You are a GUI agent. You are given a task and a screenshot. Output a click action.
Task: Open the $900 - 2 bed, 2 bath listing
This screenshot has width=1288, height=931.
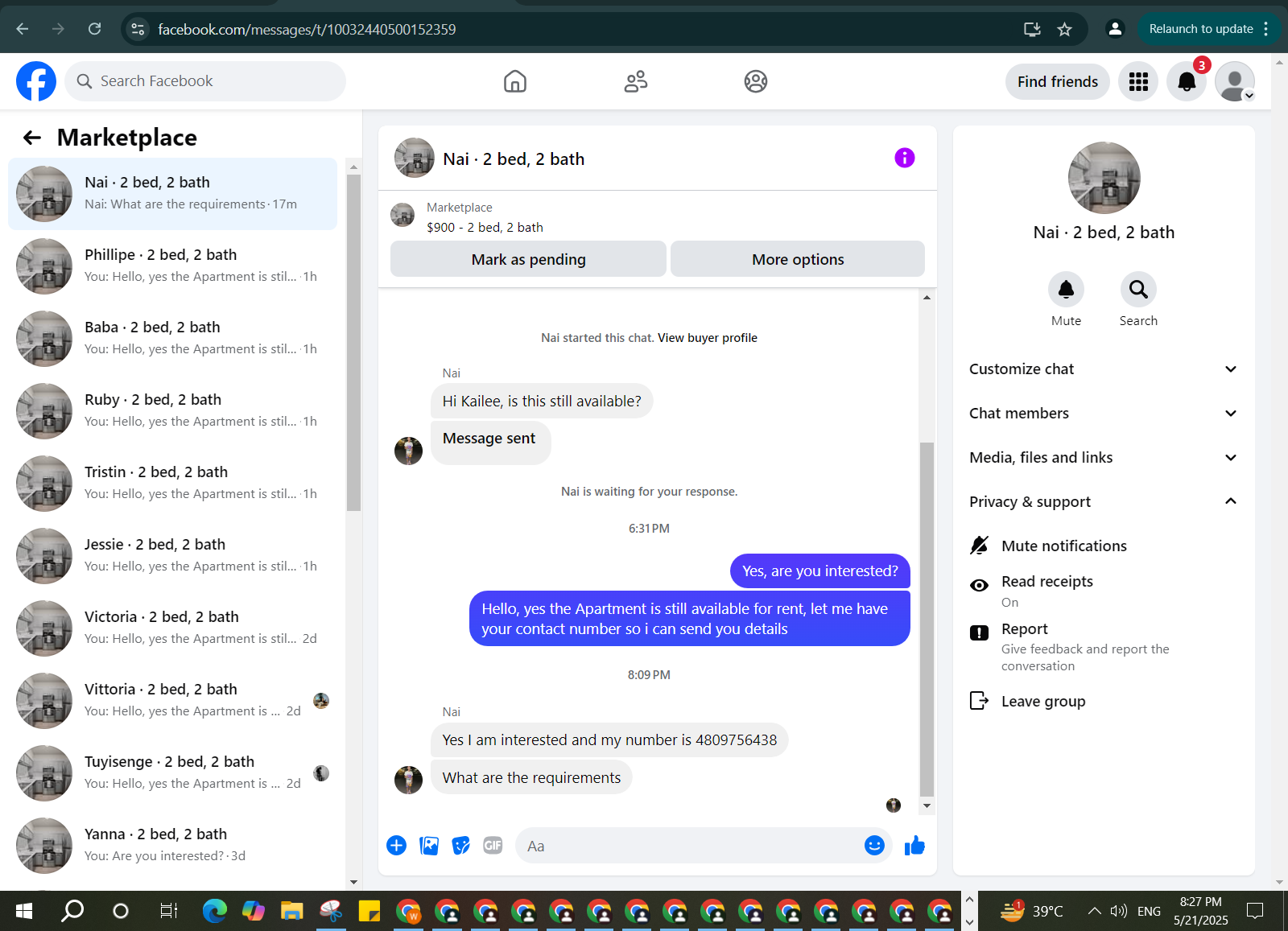pos(485,228)
